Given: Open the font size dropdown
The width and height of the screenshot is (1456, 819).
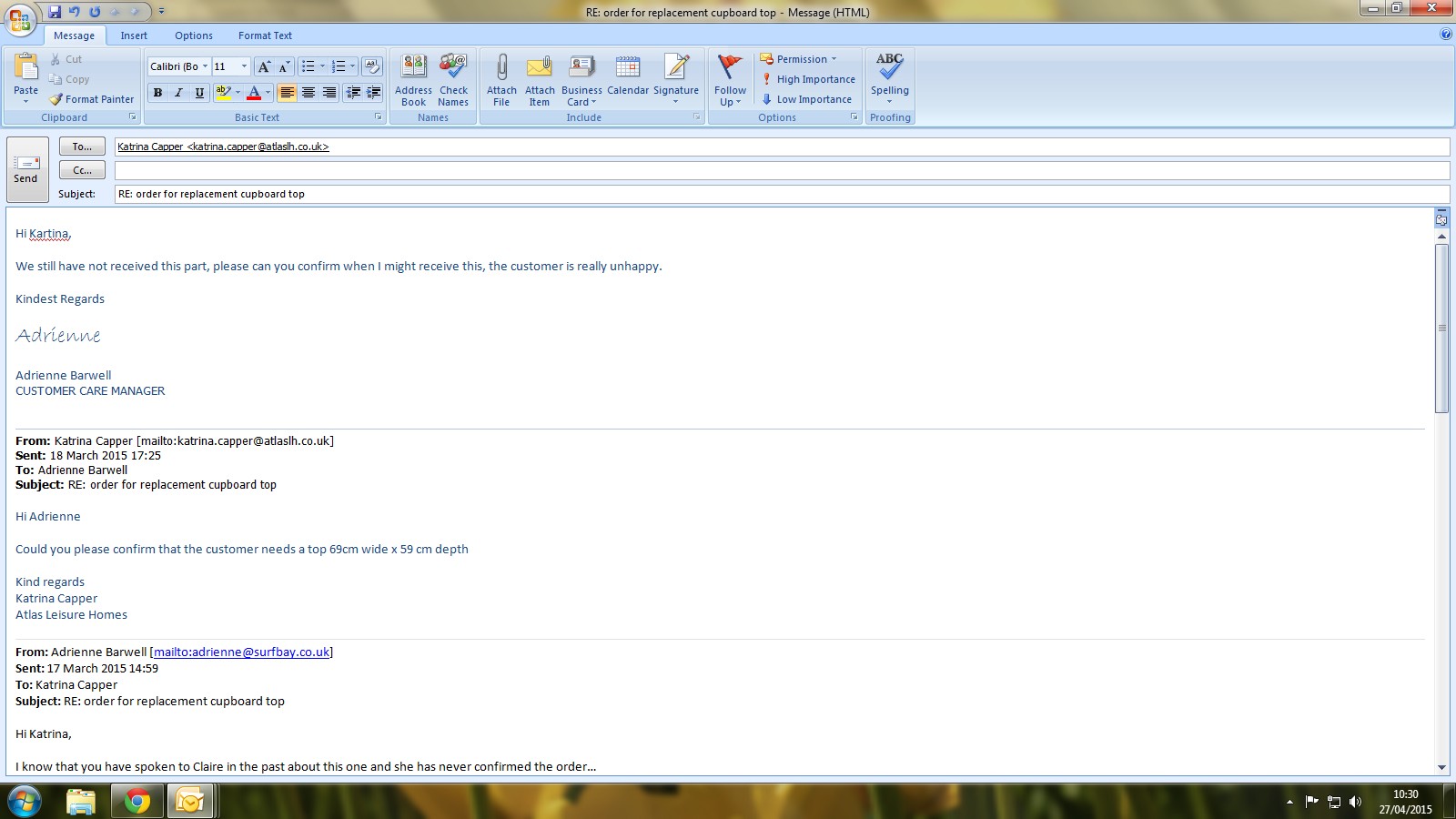Looking at the screenshot, I should 244,66.
